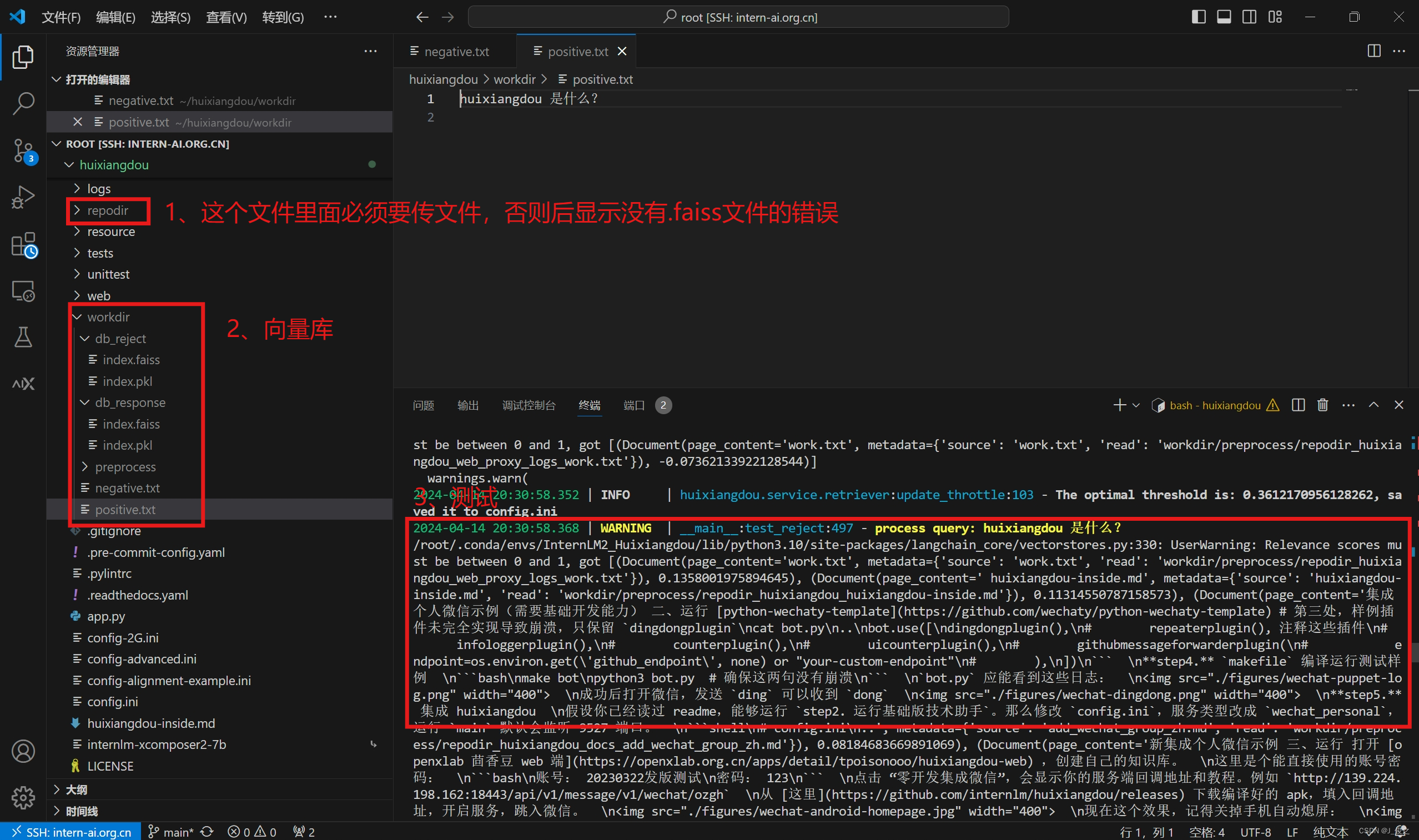1419x840 pixels.
Task: Open the 选择(S) menu
Action: click(x=170, y=17)
